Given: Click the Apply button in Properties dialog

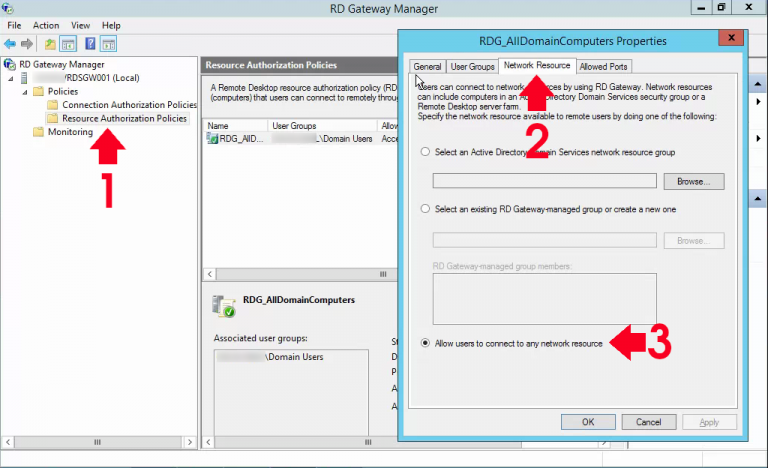Looking at the screenshot, I should (x=709, y=422).
